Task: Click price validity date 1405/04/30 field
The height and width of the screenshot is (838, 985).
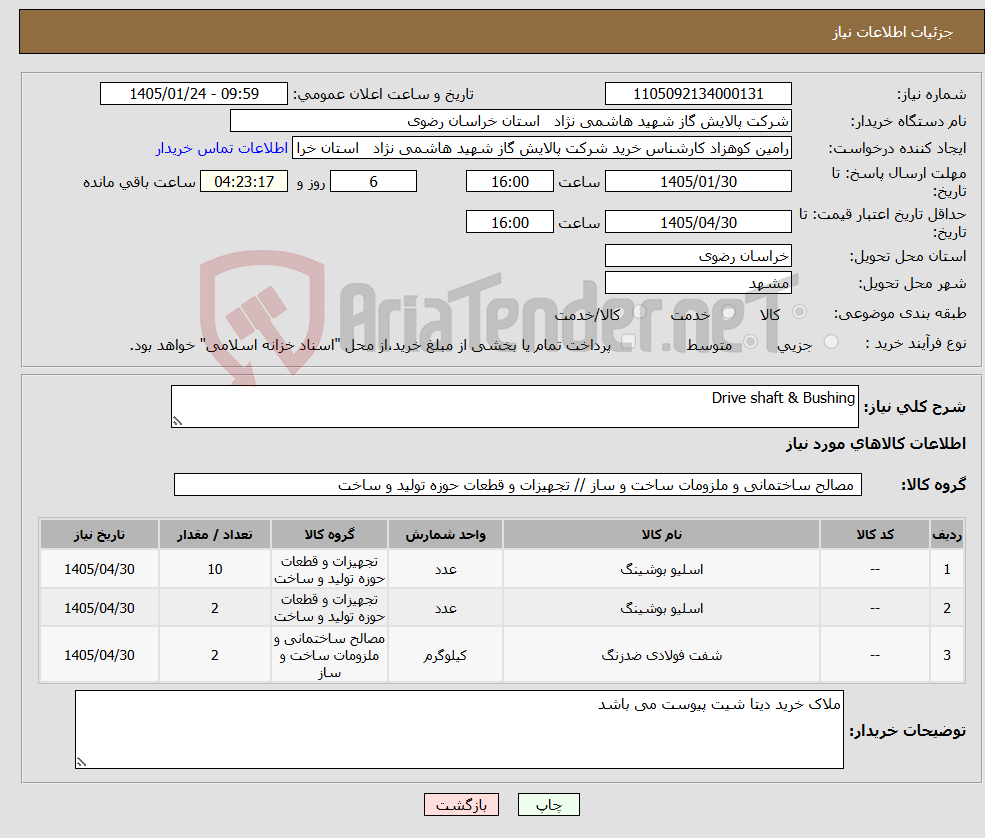Action: [x=698, y=222]
